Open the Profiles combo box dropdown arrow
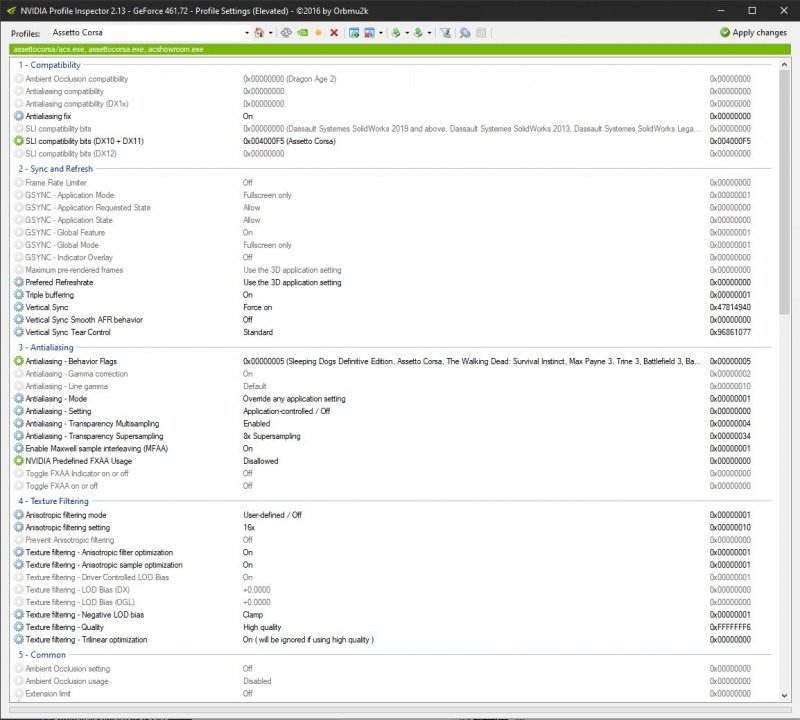 pyautogui.click(x=247, y=33)
